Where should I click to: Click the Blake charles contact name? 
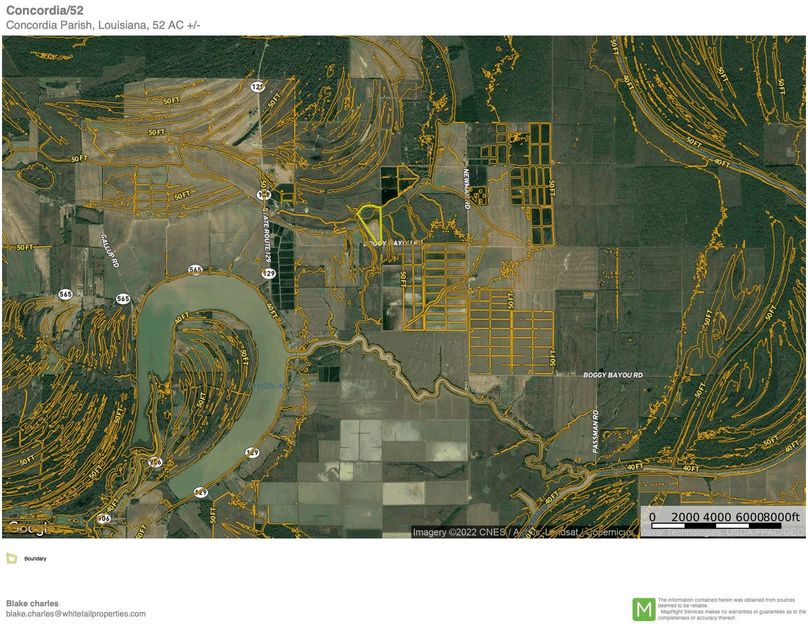click(32, 603)
